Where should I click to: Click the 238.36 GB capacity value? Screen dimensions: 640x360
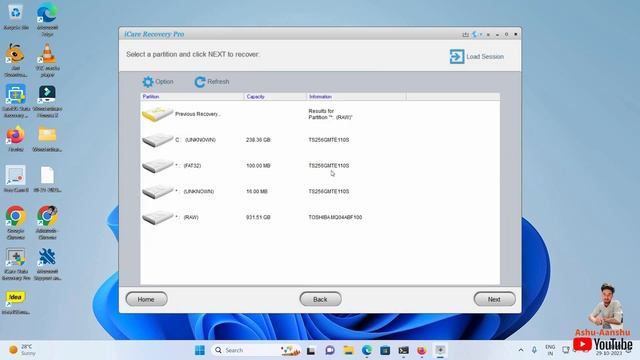[258, 140]
